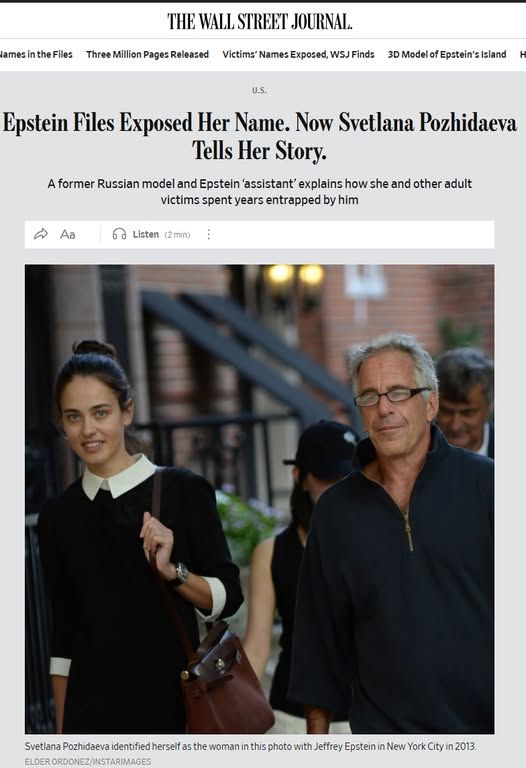
Task: Click the article title second line 'Tells Her Story'
Action: (x=259, y=150)
